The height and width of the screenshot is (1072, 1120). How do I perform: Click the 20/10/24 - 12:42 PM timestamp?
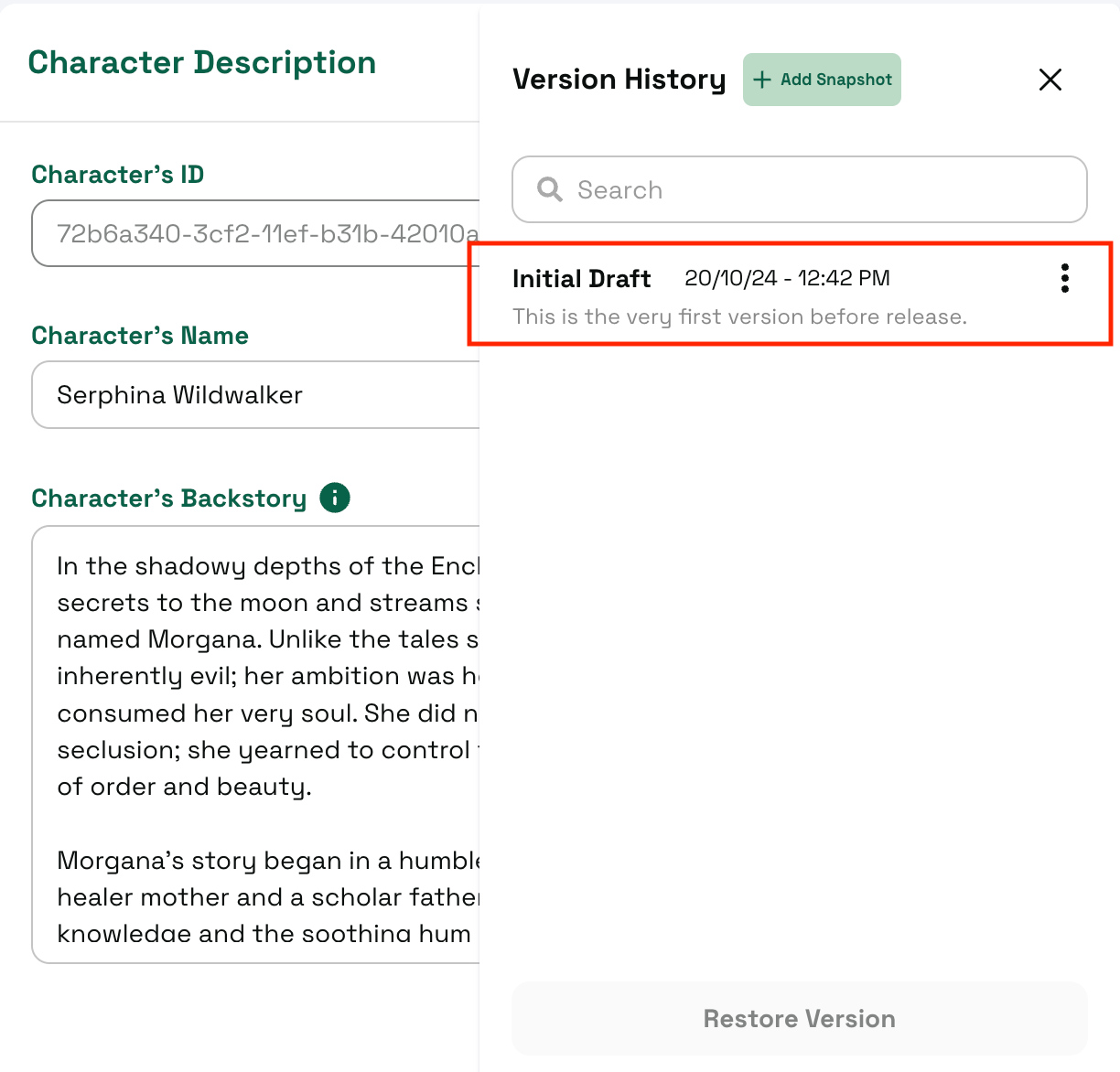[787, 278]
